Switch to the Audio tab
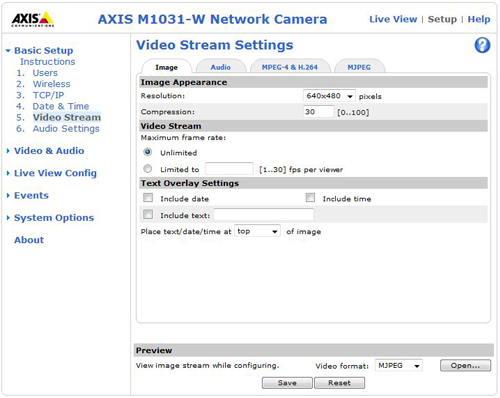This screenshot has width=500, height=398. click(221, 67)
